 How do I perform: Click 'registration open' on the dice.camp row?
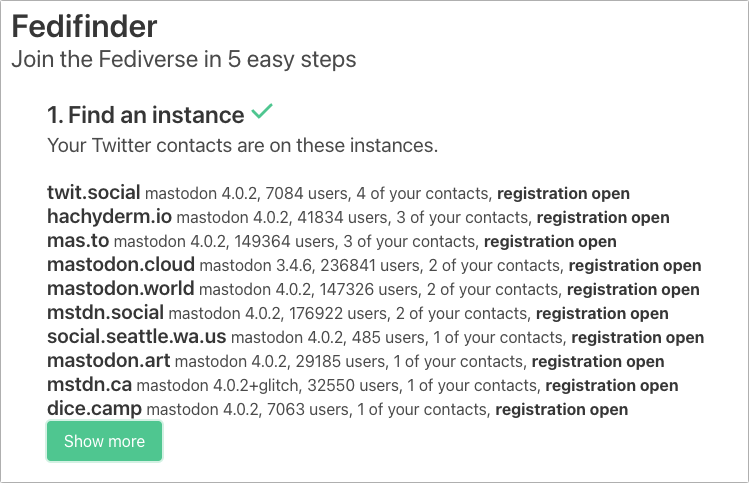[x=562, y=409]
